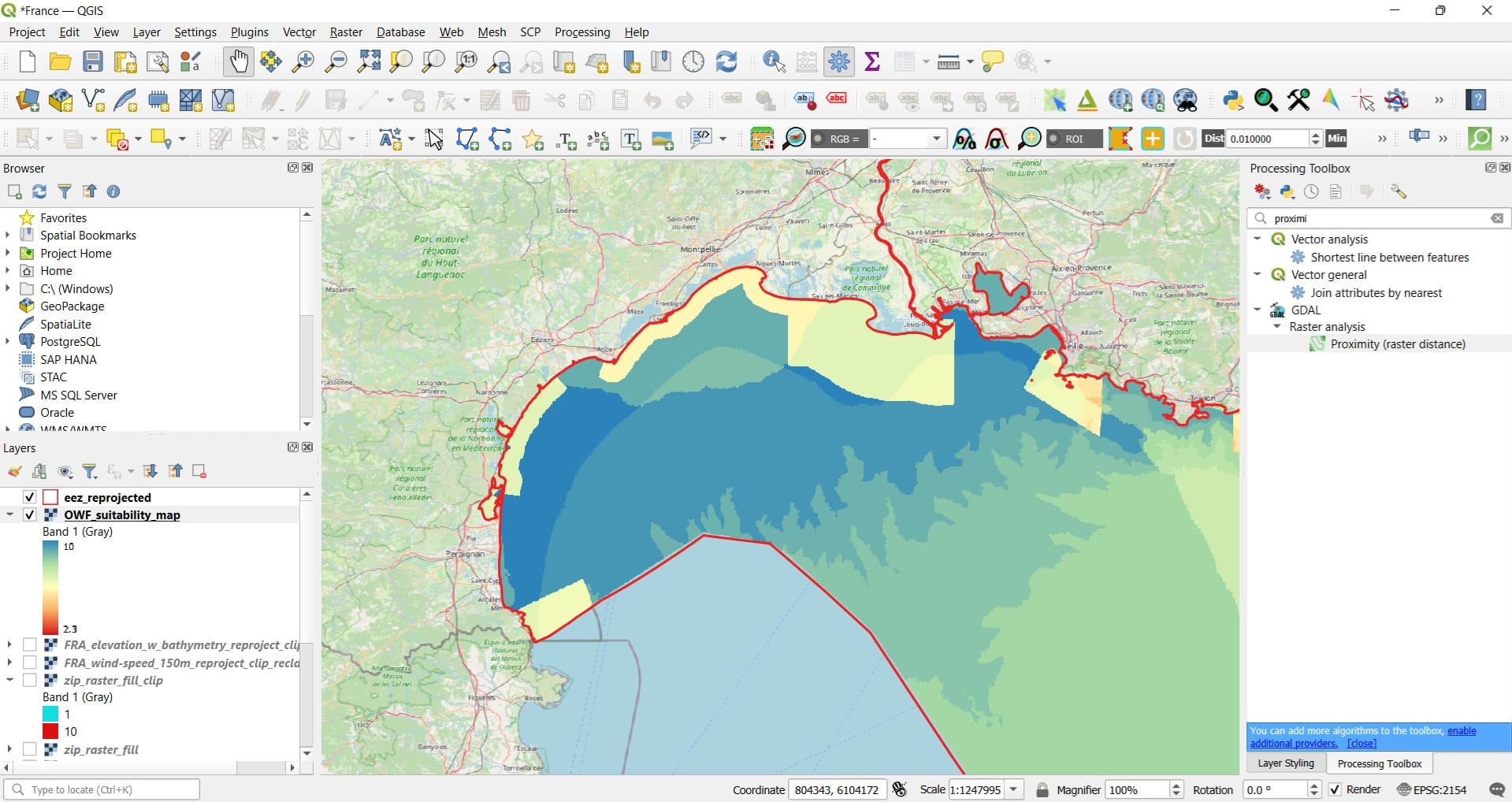Click the EPSG:2154 CRS button
The height and width of the screenshot is (802, 1512).
tap(1432, 789)
